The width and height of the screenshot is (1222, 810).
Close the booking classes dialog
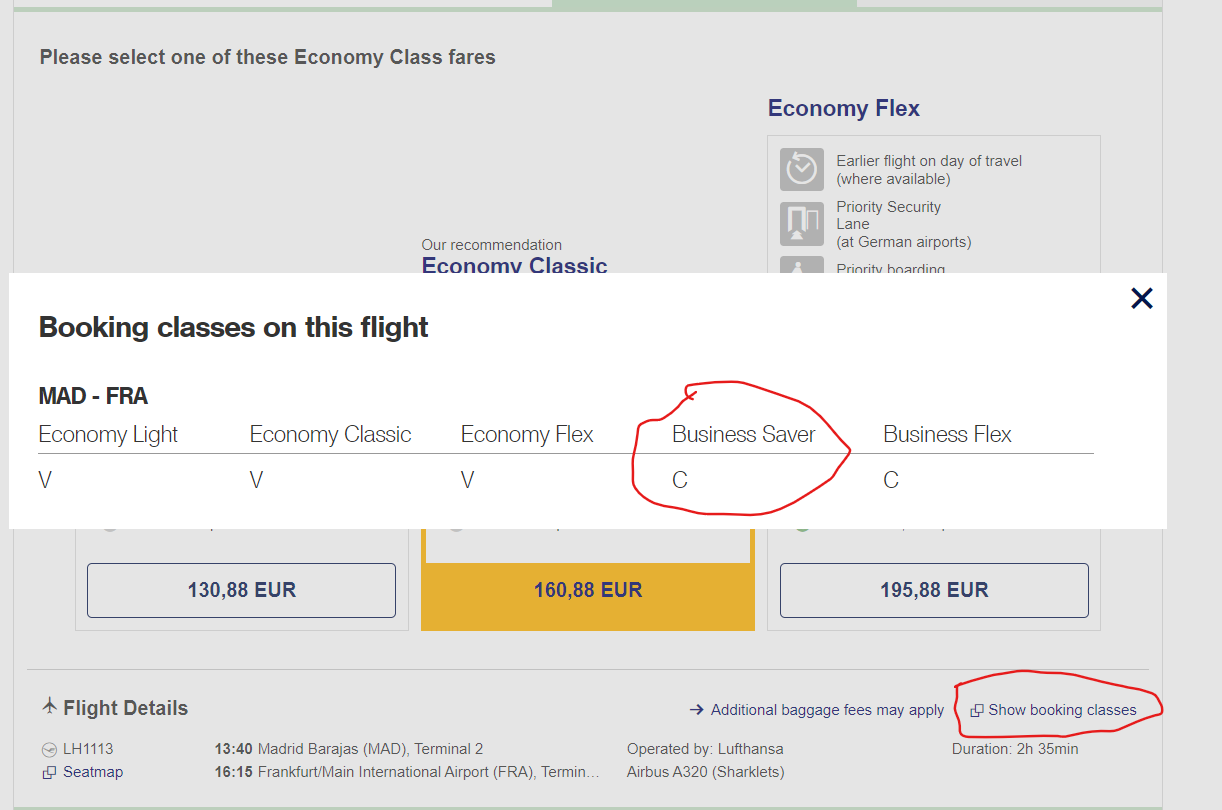point(1141,298)
